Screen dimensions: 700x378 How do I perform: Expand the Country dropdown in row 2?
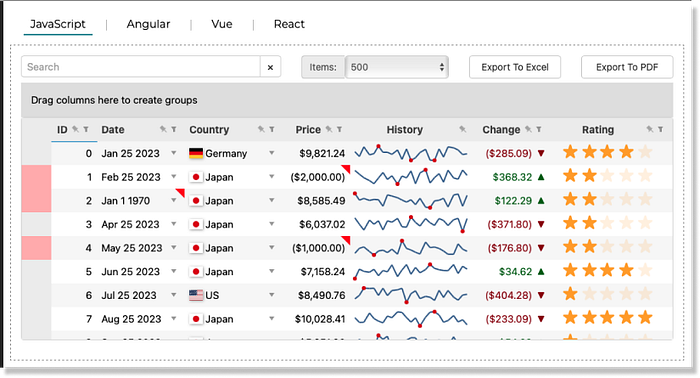click(x=271, y=200)
